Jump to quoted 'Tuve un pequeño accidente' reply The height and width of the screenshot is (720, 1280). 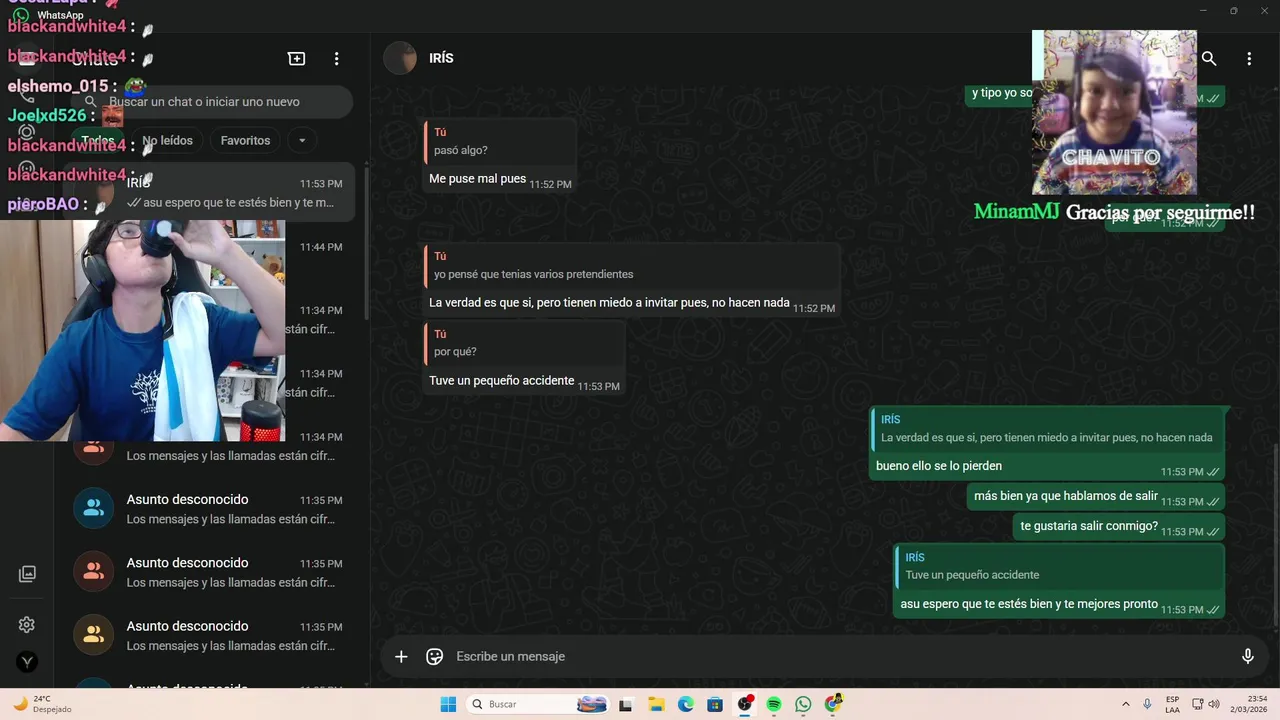(x=1057, y=566)
